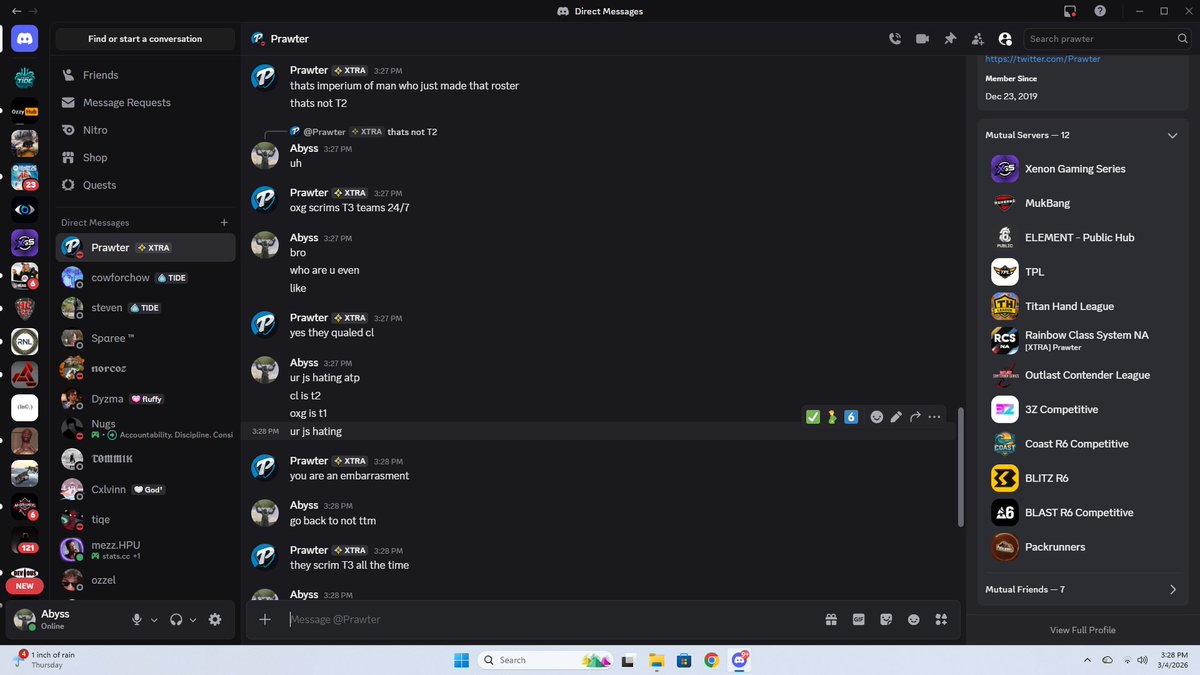Forward the hovered message

tap(915, 417)
